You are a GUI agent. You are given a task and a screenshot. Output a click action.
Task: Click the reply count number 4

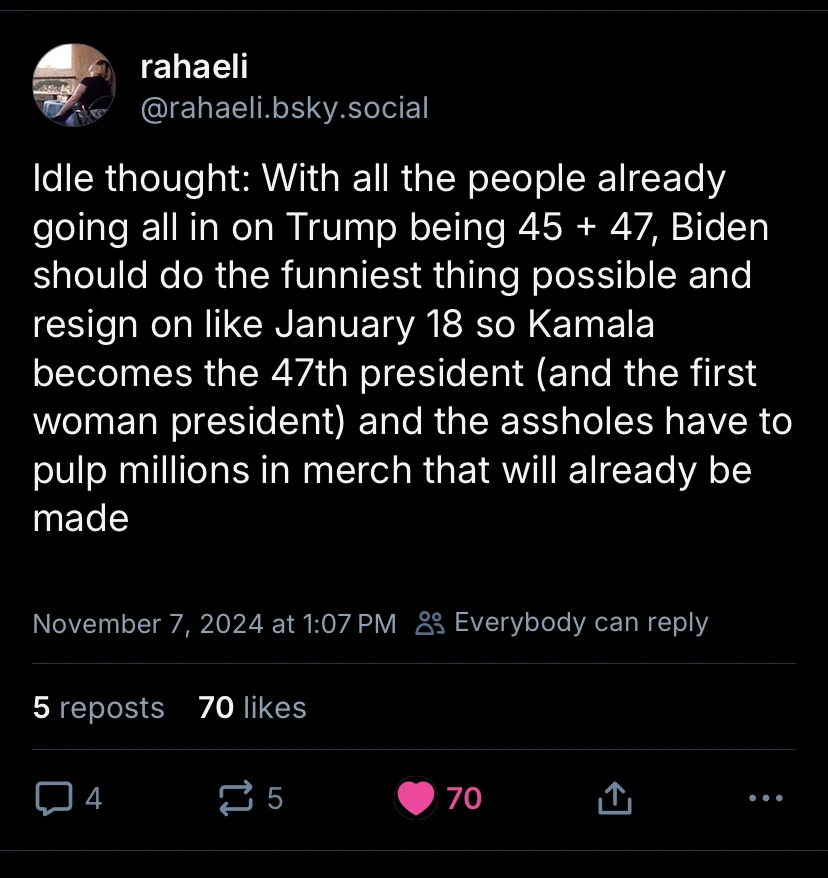click(x=93, y=798)
